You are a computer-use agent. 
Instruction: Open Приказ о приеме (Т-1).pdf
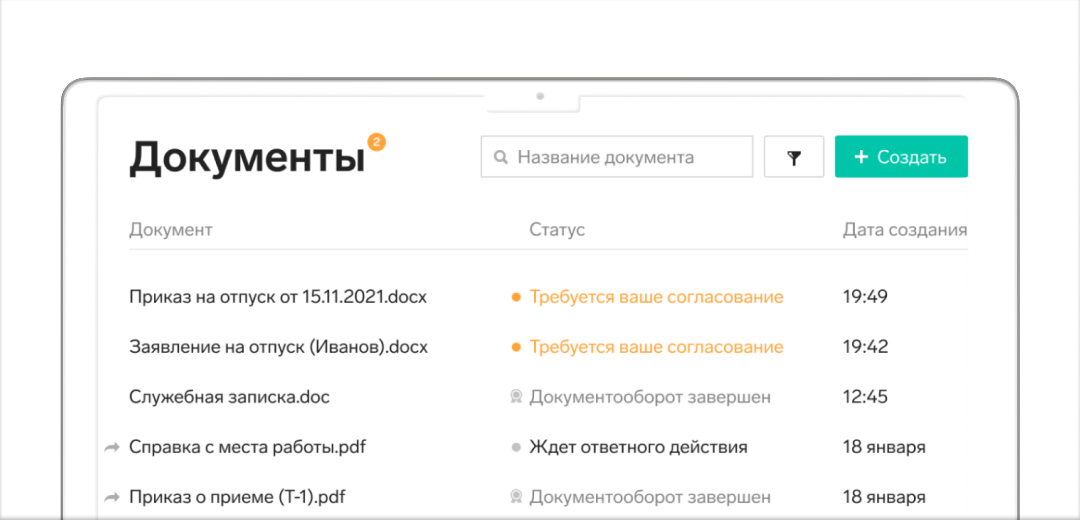click(238, 497)
